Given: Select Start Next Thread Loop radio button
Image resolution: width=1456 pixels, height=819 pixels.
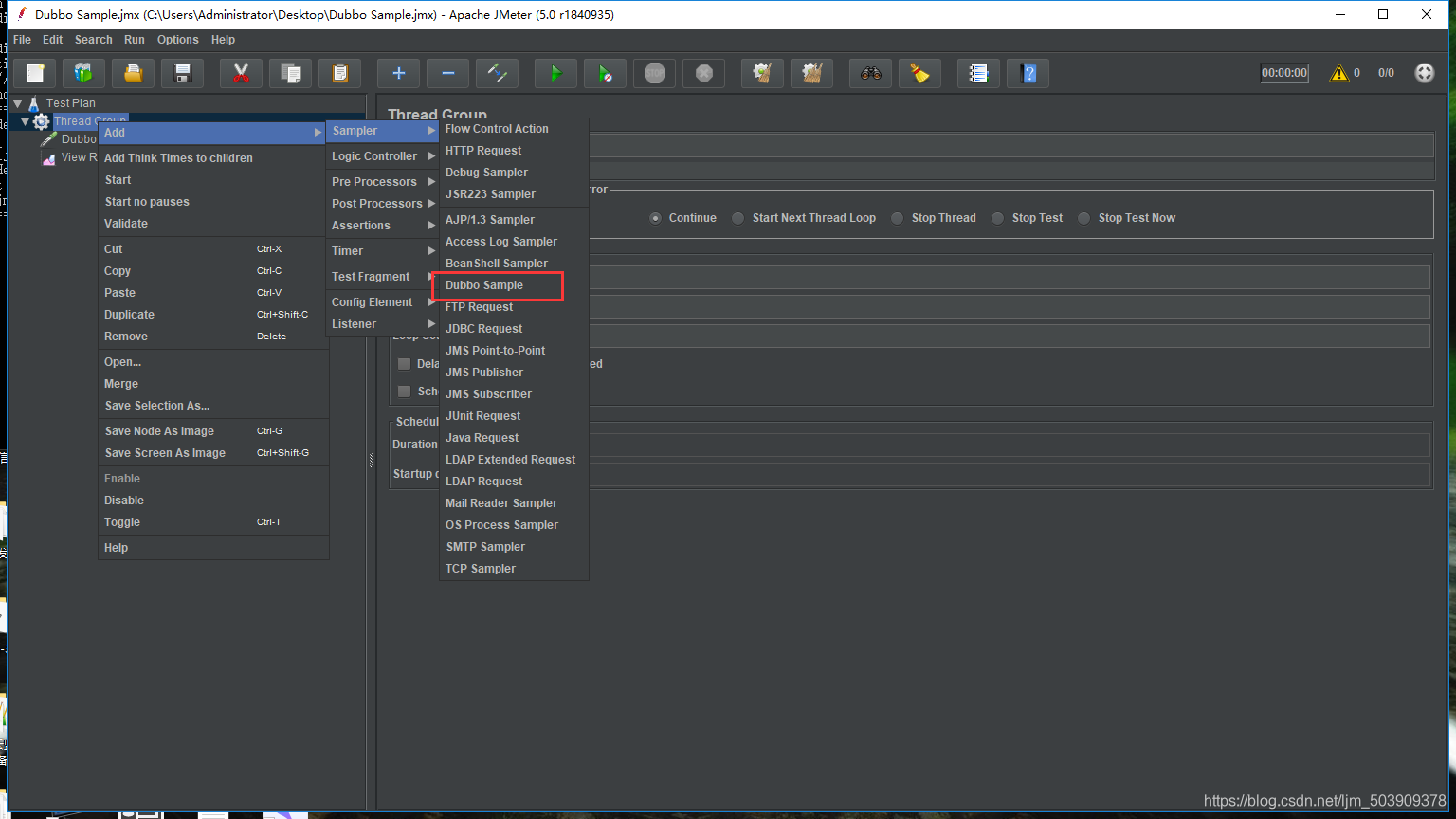Looking at the screenshot, I should [738, 218].
